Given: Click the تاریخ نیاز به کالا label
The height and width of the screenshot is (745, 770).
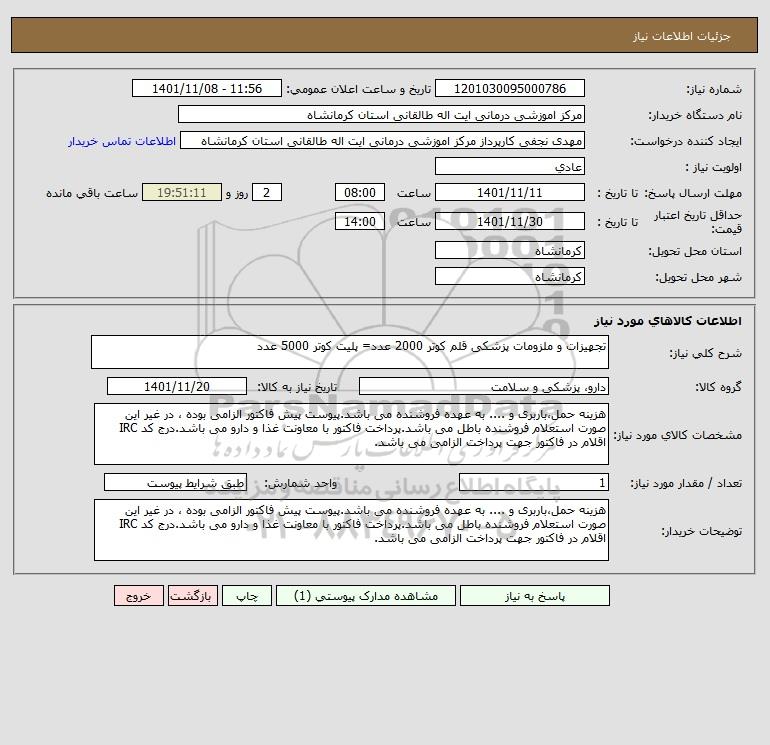Looking at the screenshot, I should [x=297, y=387].
